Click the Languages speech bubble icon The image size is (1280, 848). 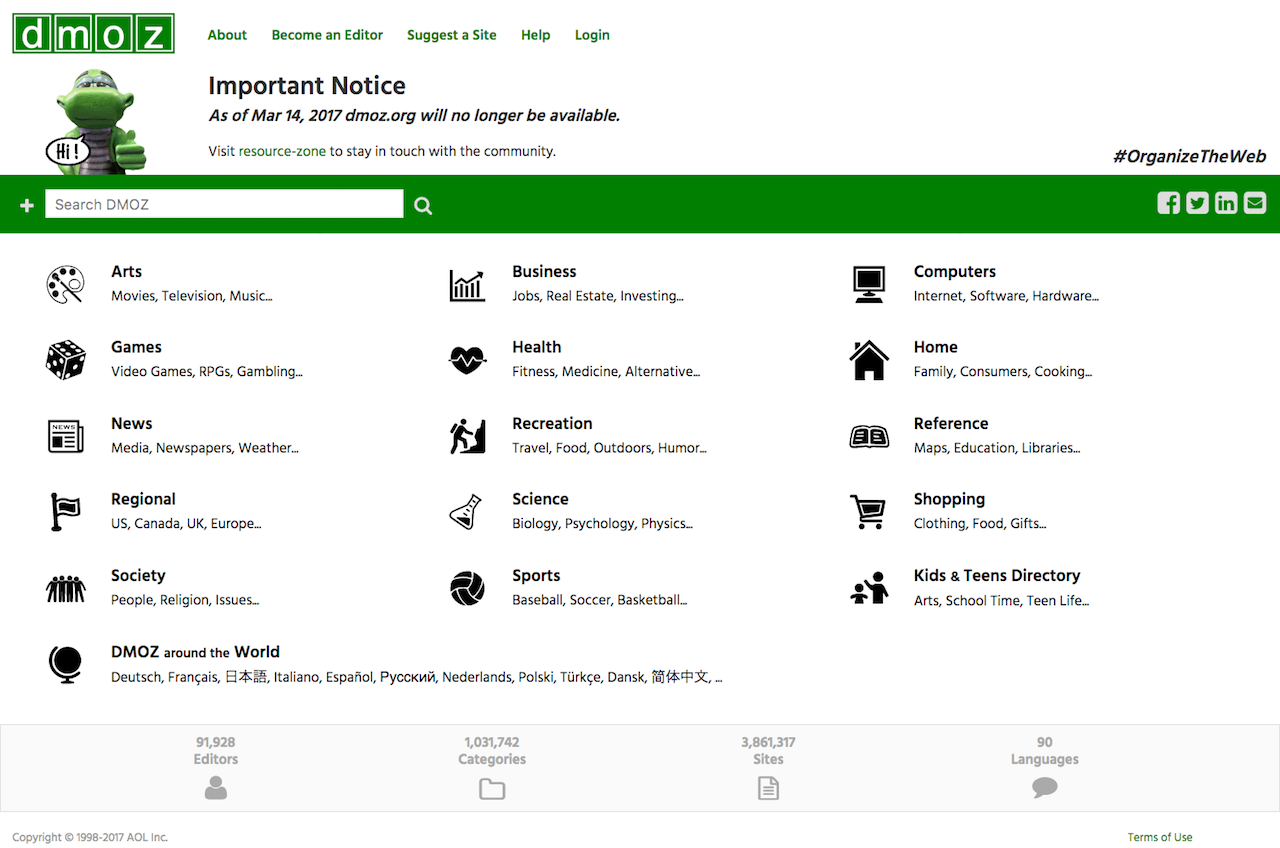pyautogui.click(x=1045, y=788)
